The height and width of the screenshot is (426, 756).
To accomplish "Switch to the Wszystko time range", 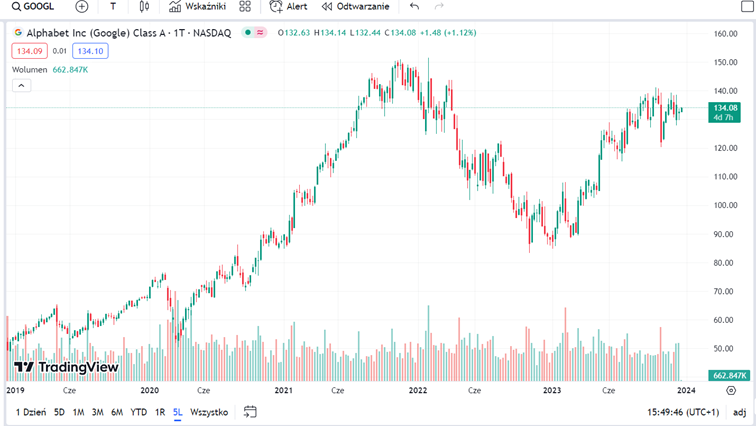I will tap(209, 412).
